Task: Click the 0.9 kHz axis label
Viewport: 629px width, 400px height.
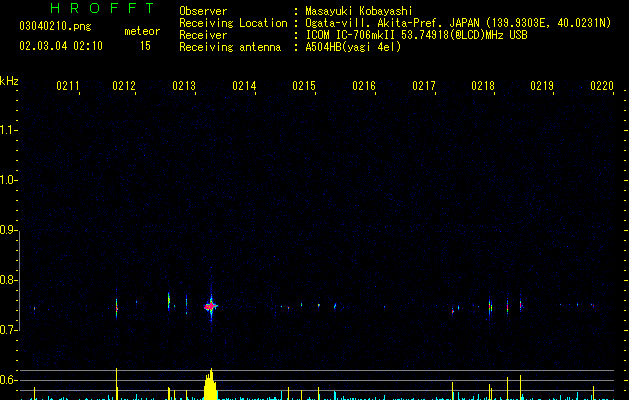Action: pyautogui.click(x=8, y=230)
